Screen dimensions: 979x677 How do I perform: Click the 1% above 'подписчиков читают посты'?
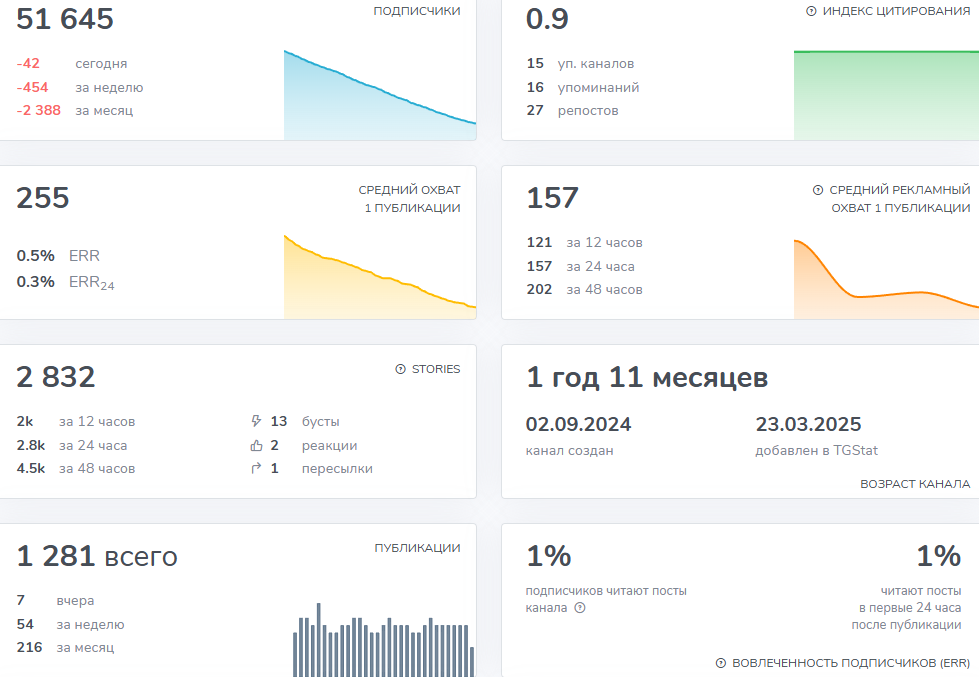pos(549,556)
